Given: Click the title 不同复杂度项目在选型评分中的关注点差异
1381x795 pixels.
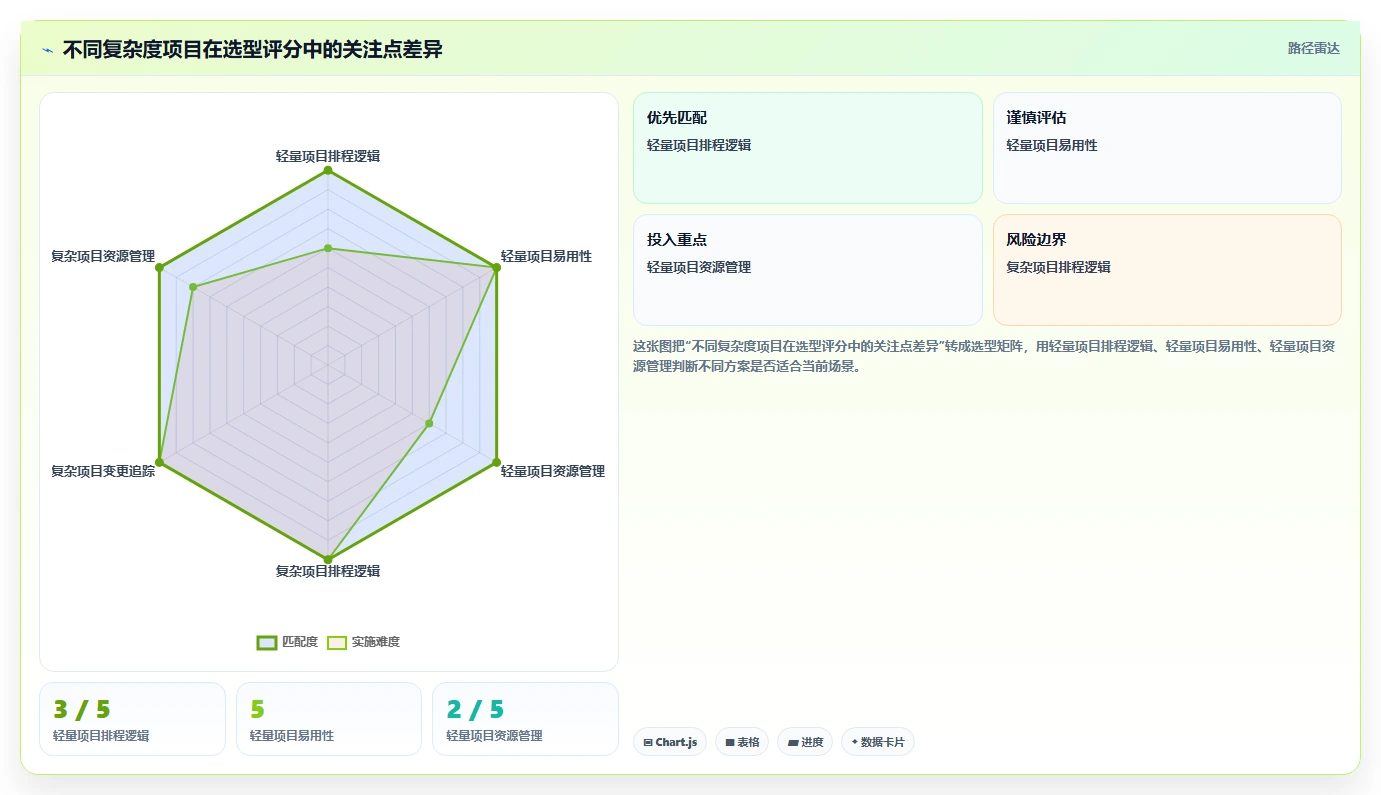Looking at the screenshot, I should coord(253,49).
